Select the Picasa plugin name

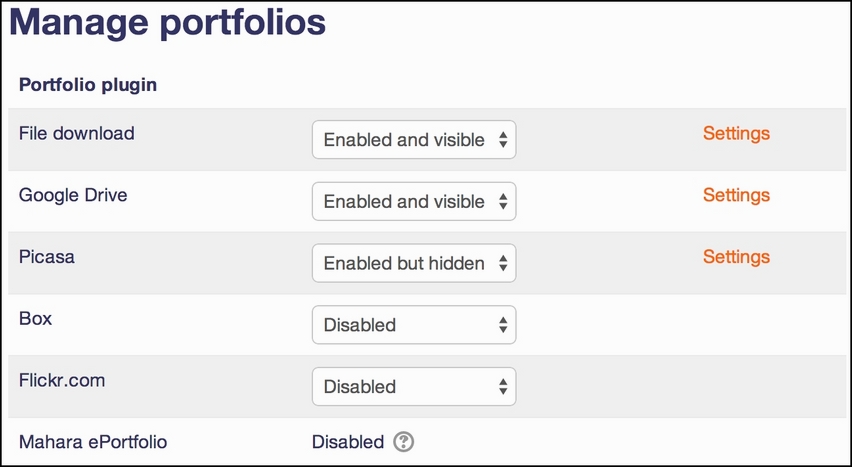(47, 257)
